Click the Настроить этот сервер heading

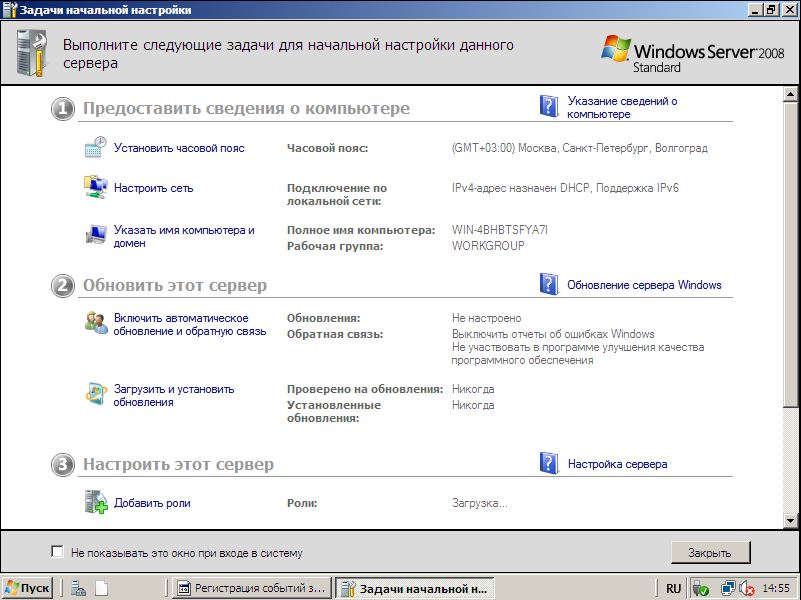pos(178,464)
